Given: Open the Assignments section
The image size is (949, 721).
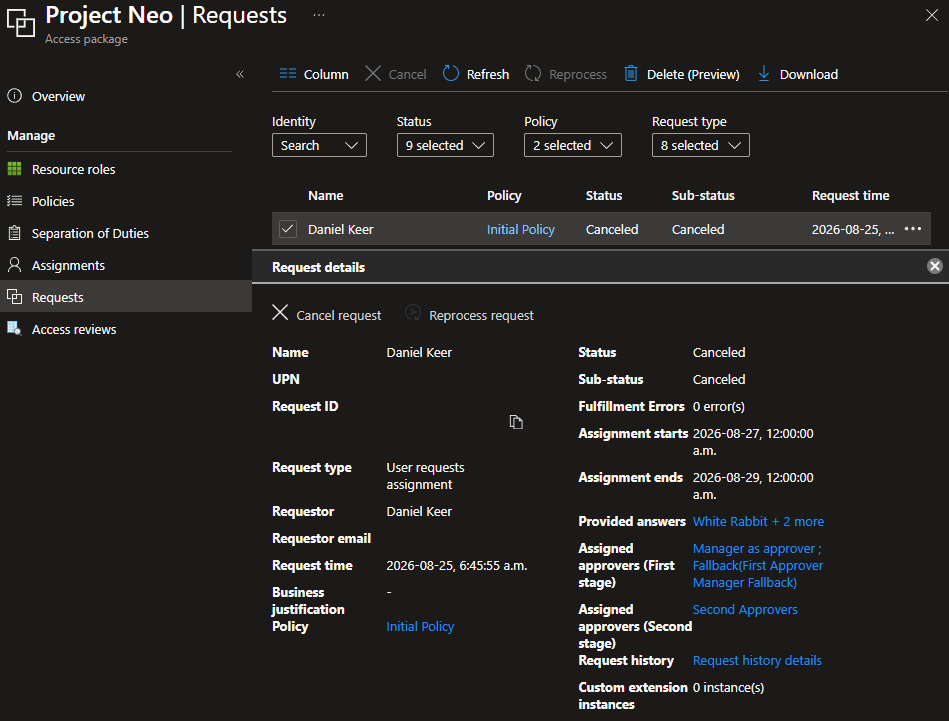Looking at the screenshot, I should 68,265.
